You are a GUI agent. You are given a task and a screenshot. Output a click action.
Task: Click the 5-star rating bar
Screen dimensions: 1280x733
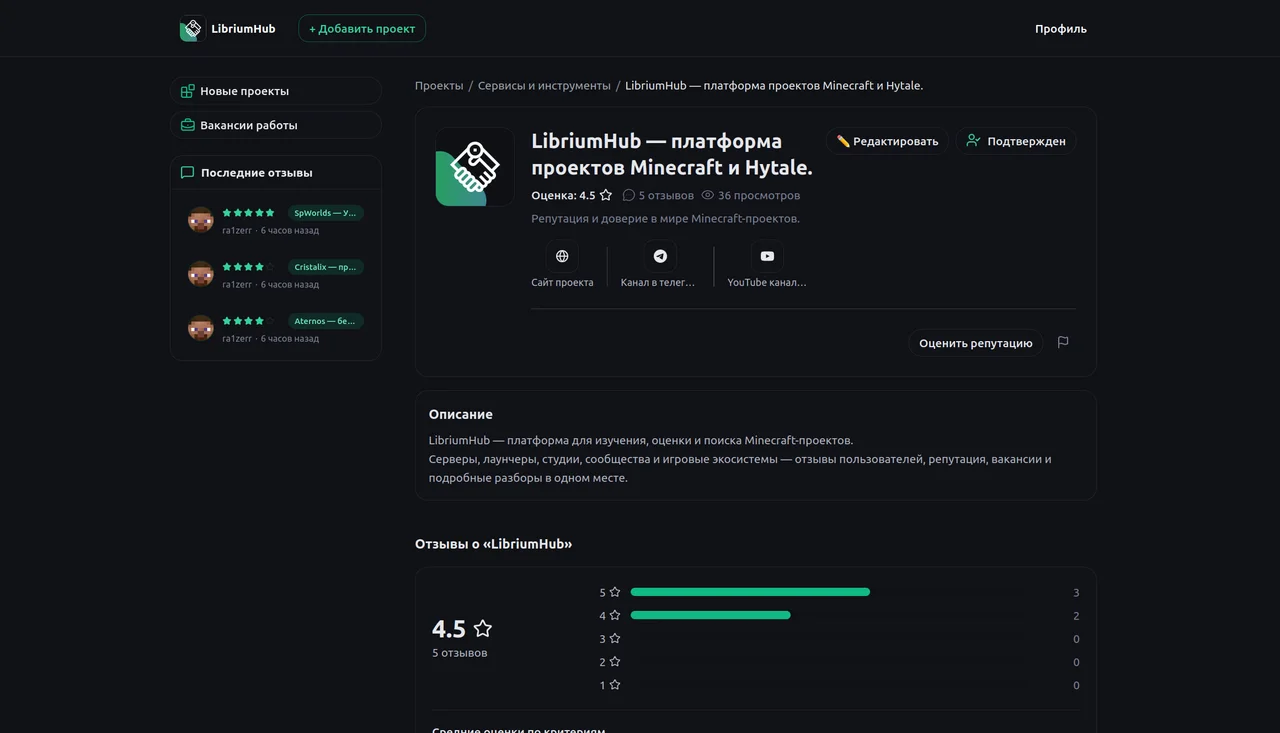pos(827,592)
